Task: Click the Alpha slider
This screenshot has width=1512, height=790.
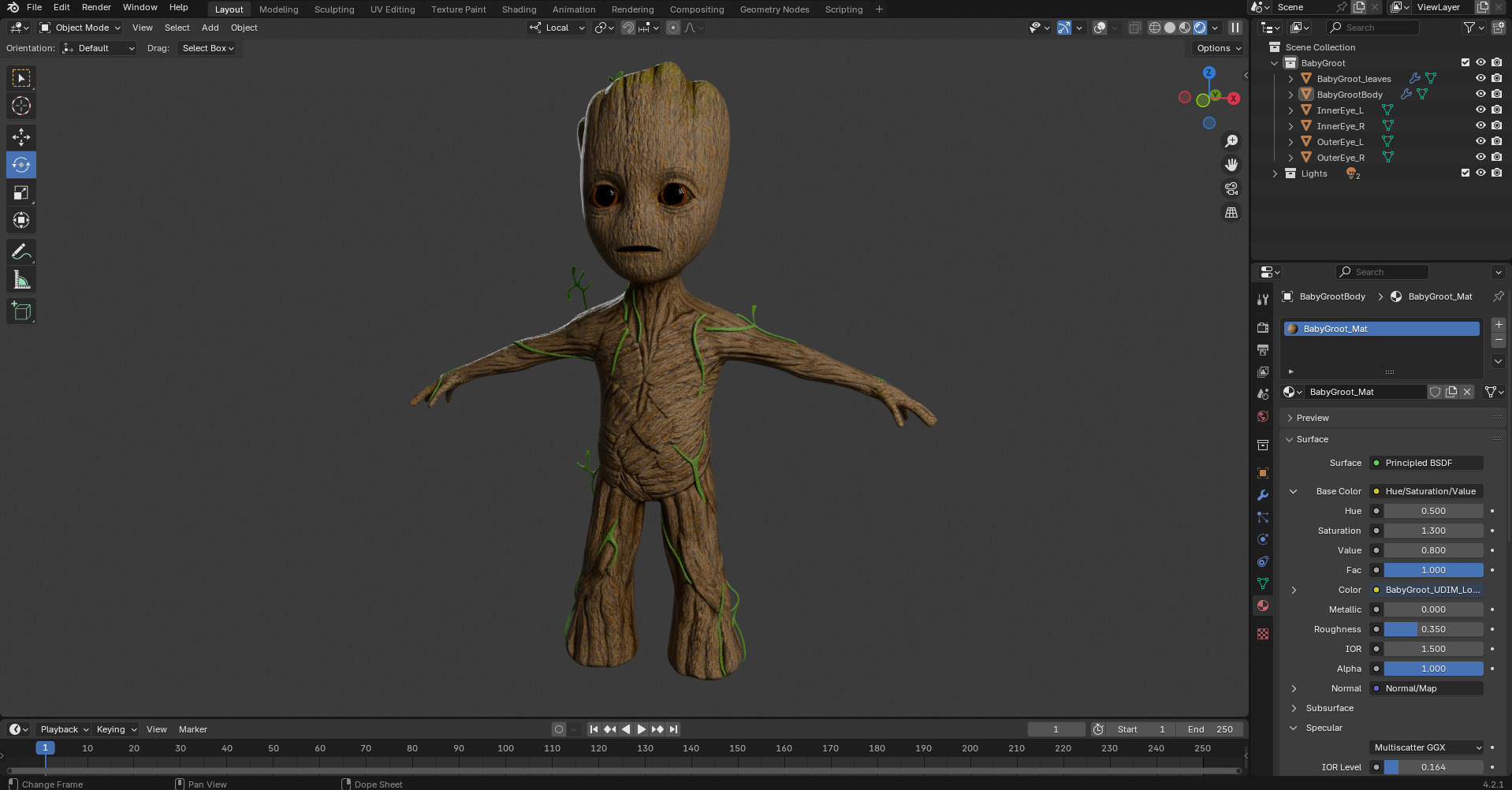Action: [x=1433, y=669]
